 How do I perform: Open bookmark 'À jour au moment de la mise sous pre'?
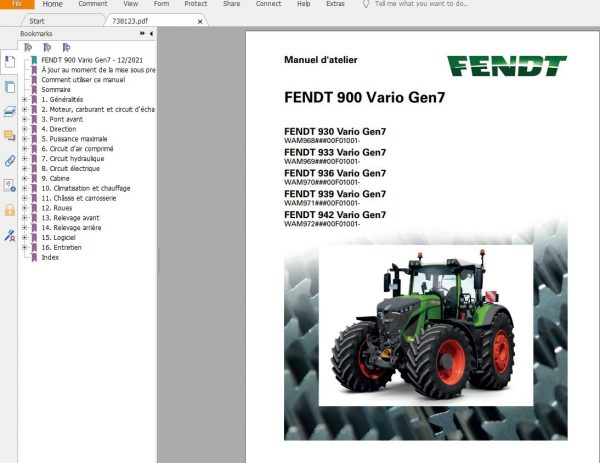click(98, 70)
